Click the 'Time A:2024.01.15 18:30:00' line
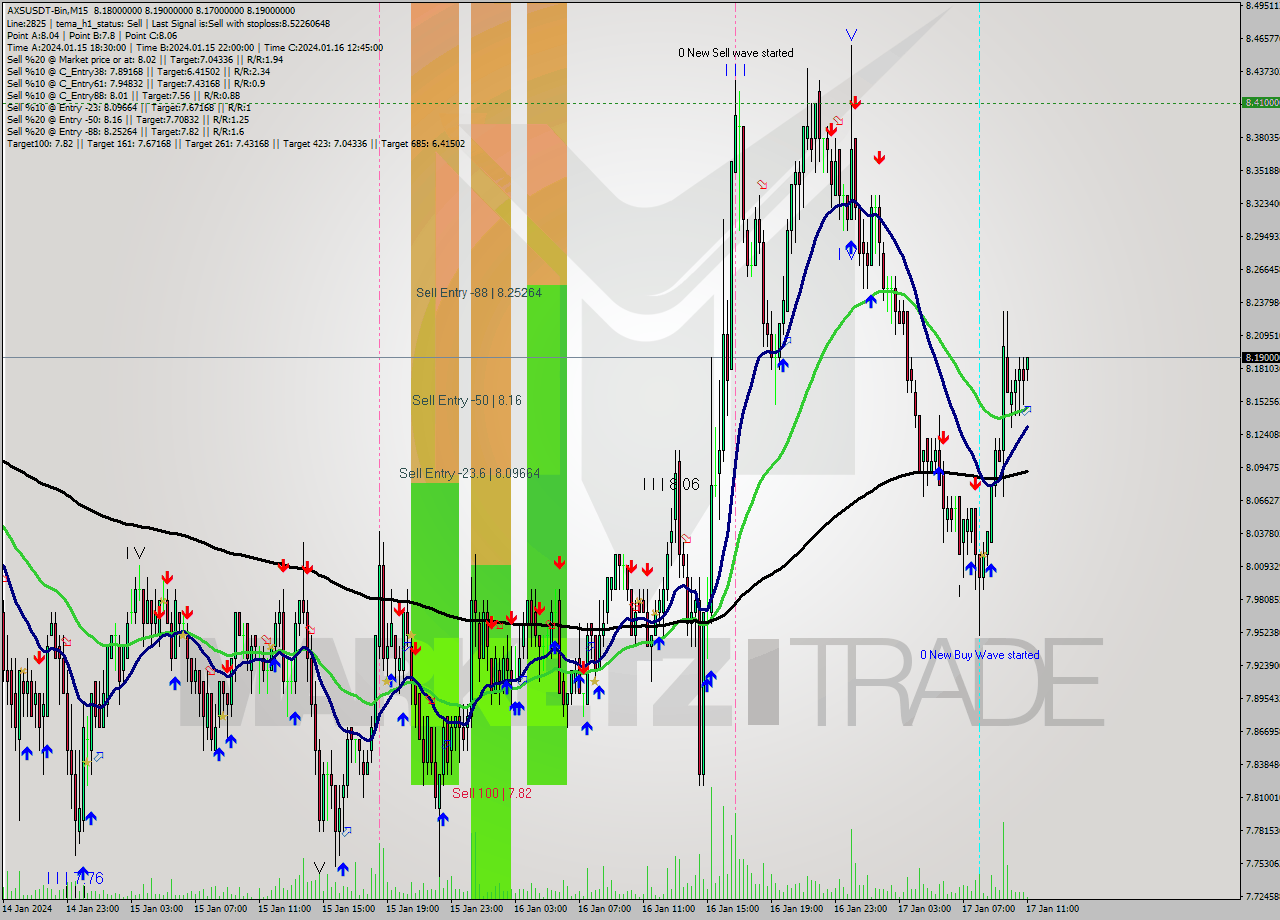 tap(194, 47)
